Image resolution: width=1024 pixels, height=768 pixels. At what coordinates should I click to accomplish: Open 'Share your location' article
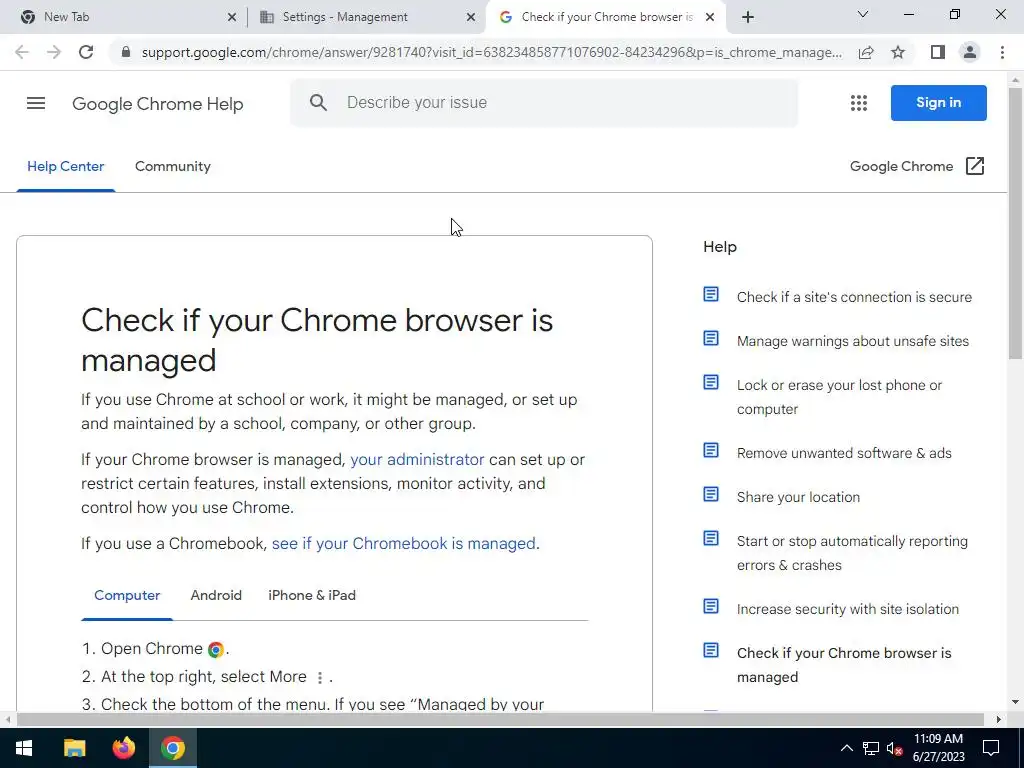click(x=798, y=497)
